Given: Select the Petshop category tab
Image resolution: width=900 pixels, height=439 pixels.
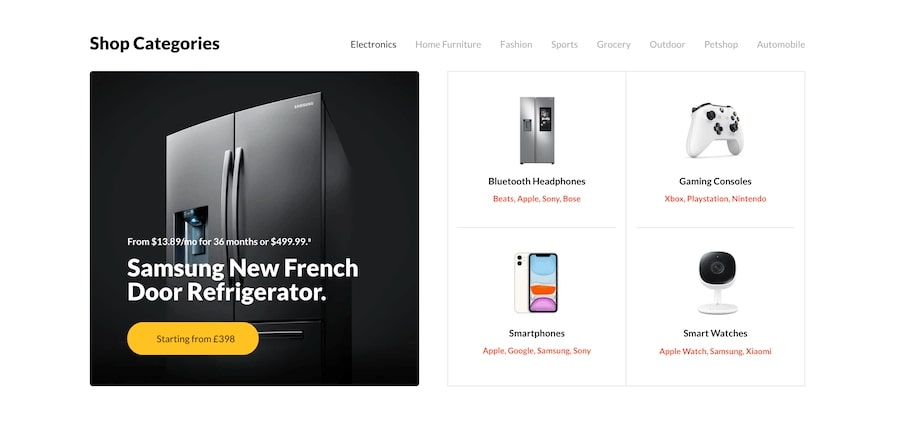Looking at the screenshot, I should 721,44.
